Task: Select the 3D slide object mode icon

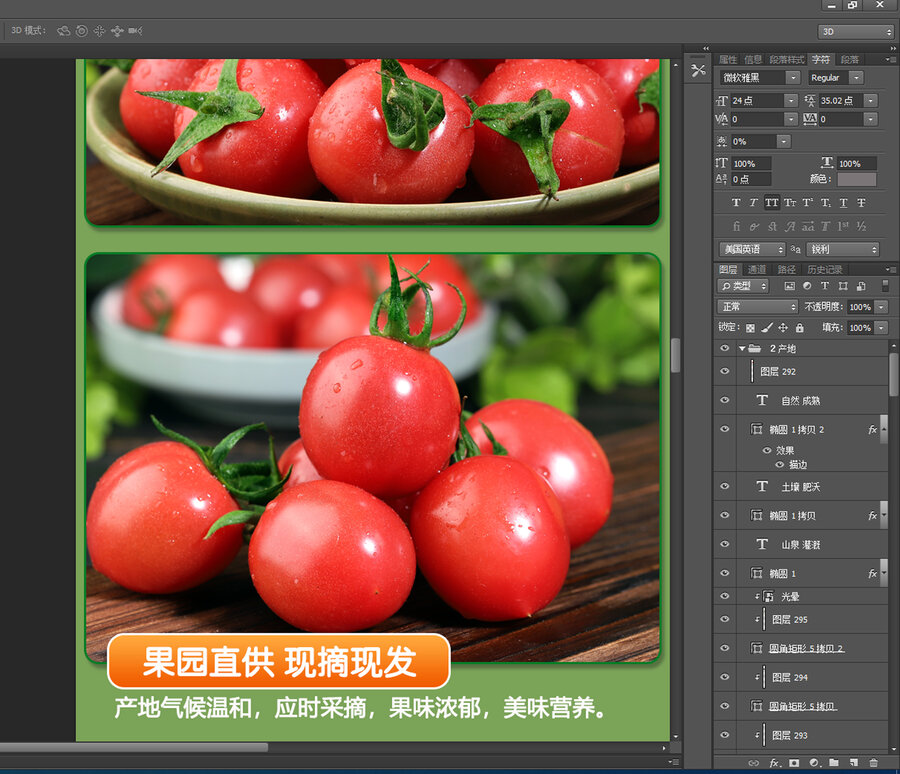Action: 117,31
